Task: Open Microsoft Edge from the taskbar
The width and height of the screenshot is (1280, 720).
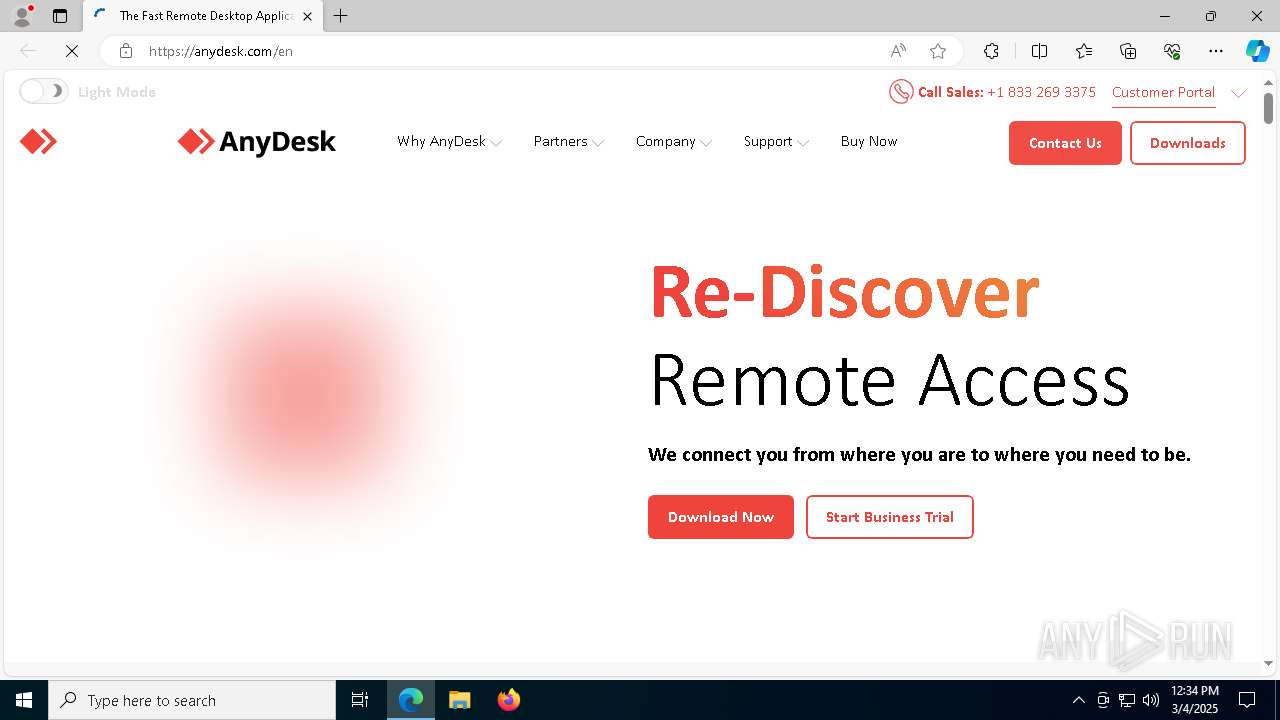Action: pos(411,700)
